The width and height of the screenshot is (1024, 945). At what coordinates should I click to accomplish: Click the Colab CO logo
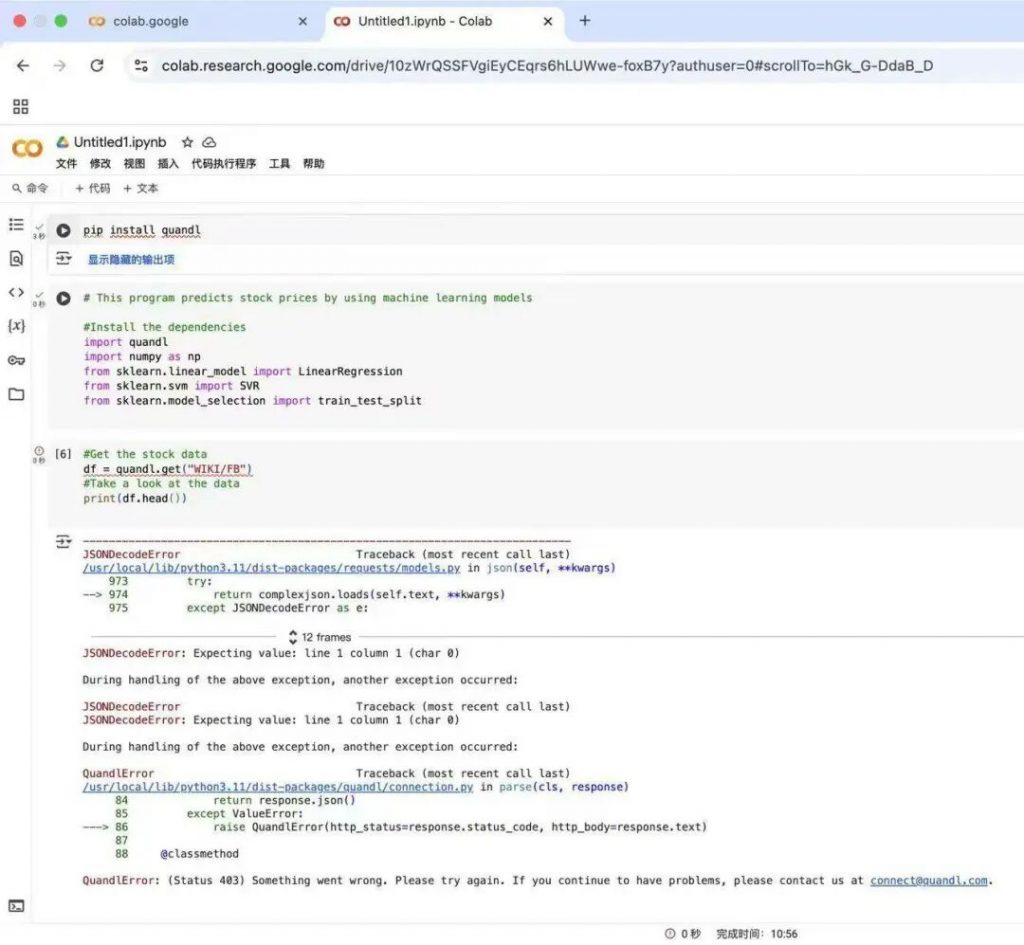(27, 149)
